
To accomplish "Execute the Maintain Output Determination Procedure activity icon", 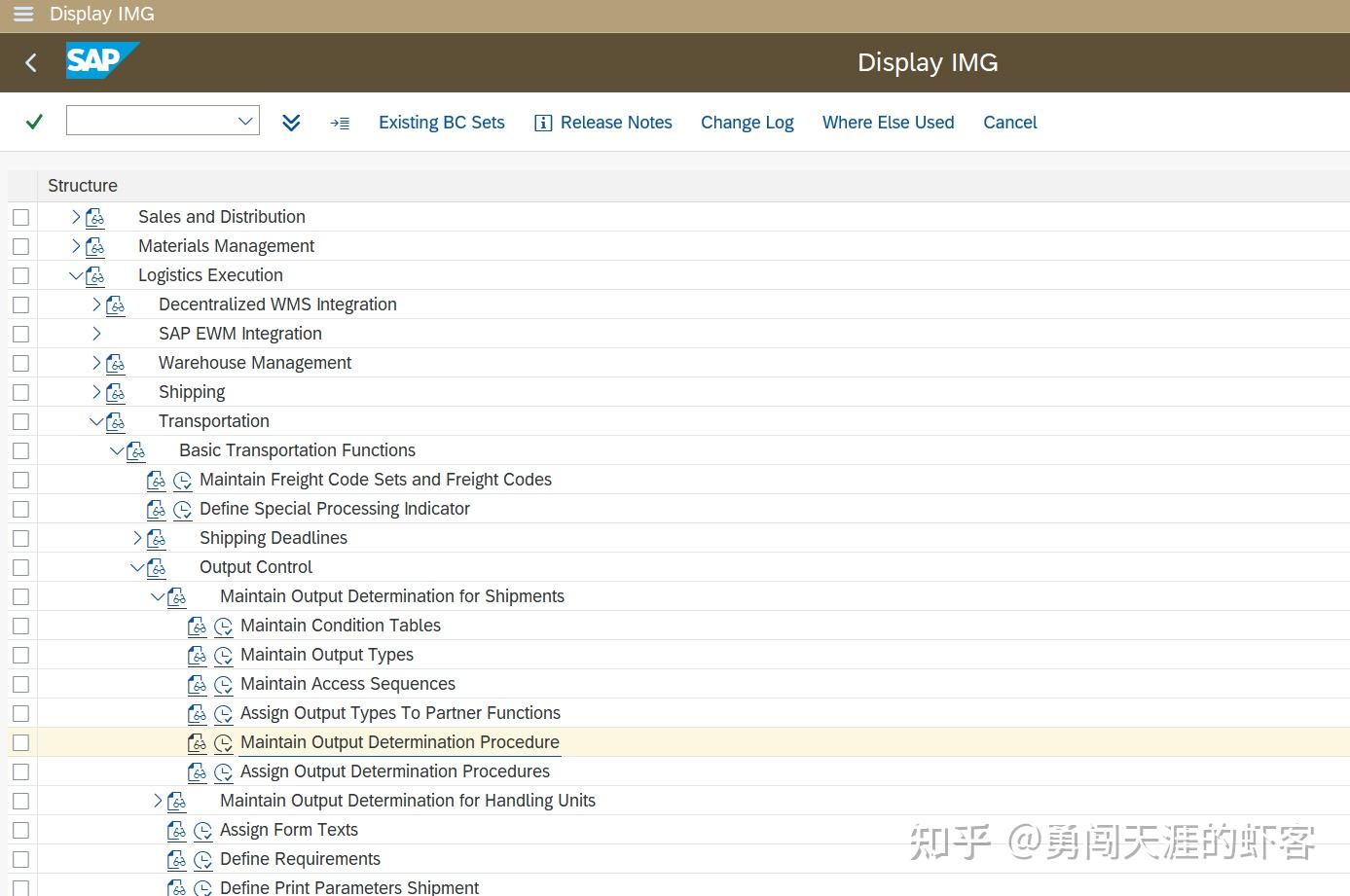I will (223, 742).
